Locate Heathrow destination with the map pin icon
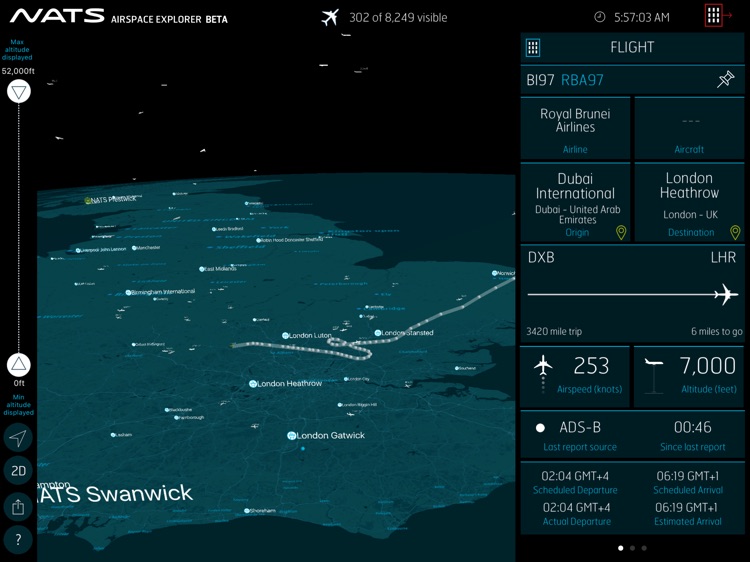750x562 pixels. (735, 232)
